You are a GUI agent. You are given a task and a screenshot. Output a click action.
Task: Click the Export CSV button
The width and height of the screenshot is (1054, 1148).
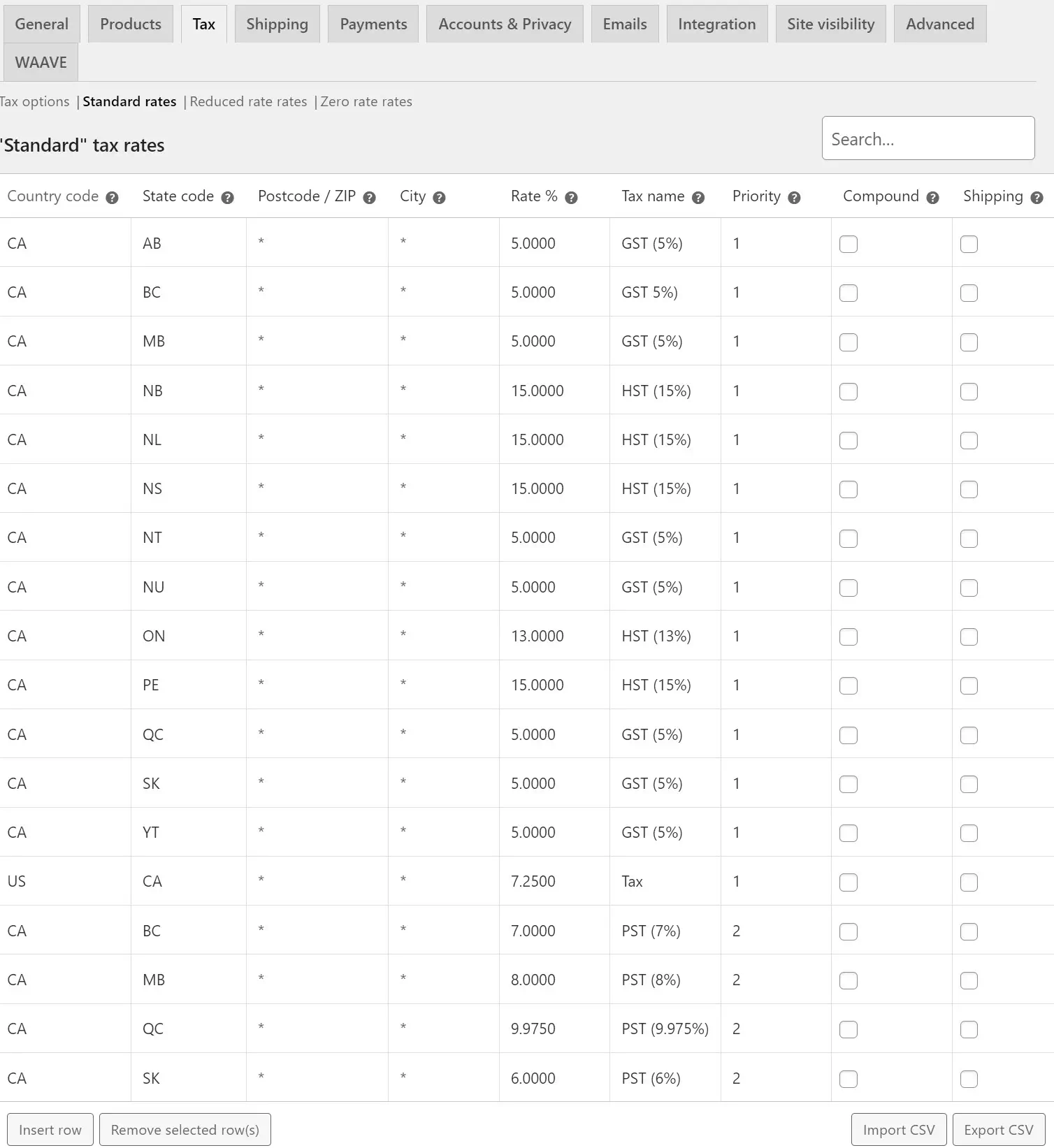coord(998,1130)
